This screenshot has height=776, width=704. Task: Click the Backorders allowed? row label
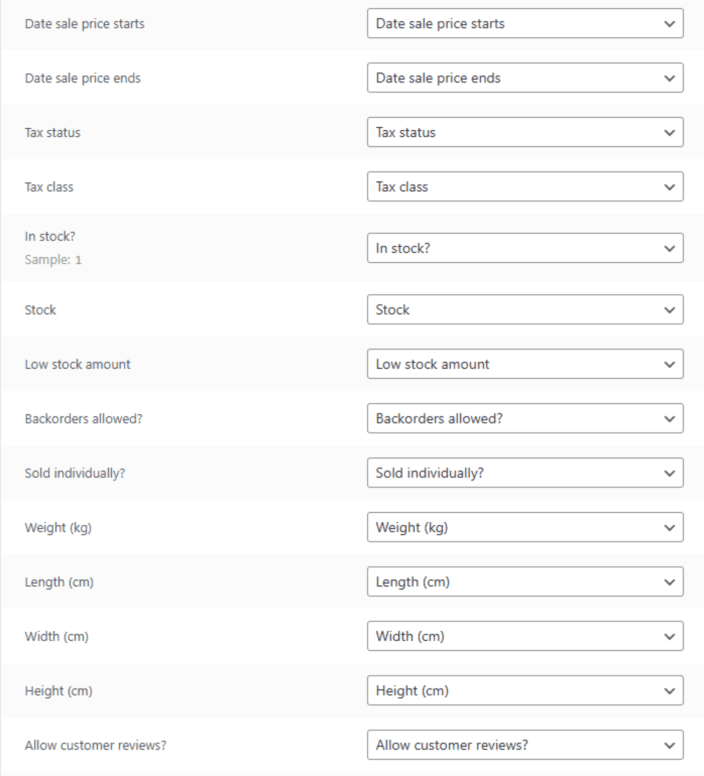point(83,419)
